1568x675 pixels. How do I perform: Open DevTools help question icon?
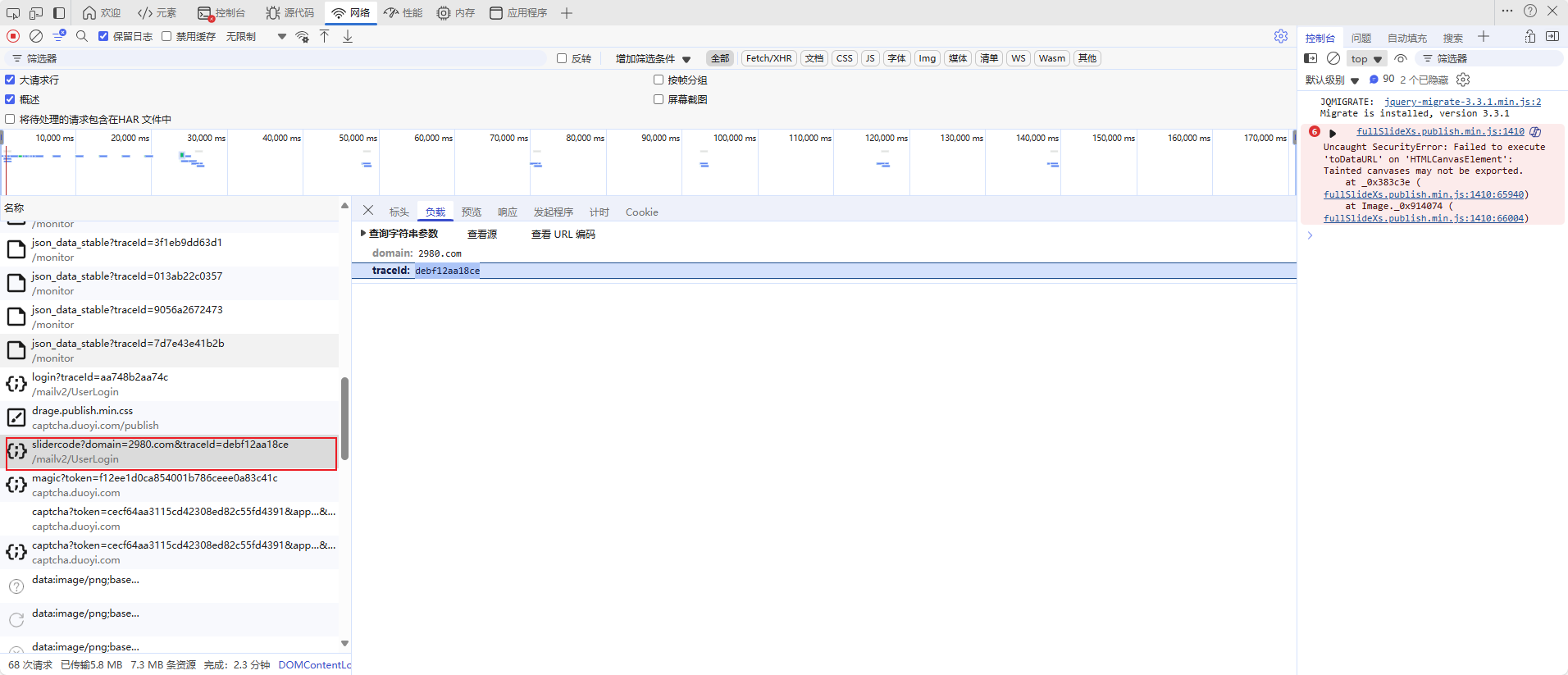click(x=1530, y=11)
